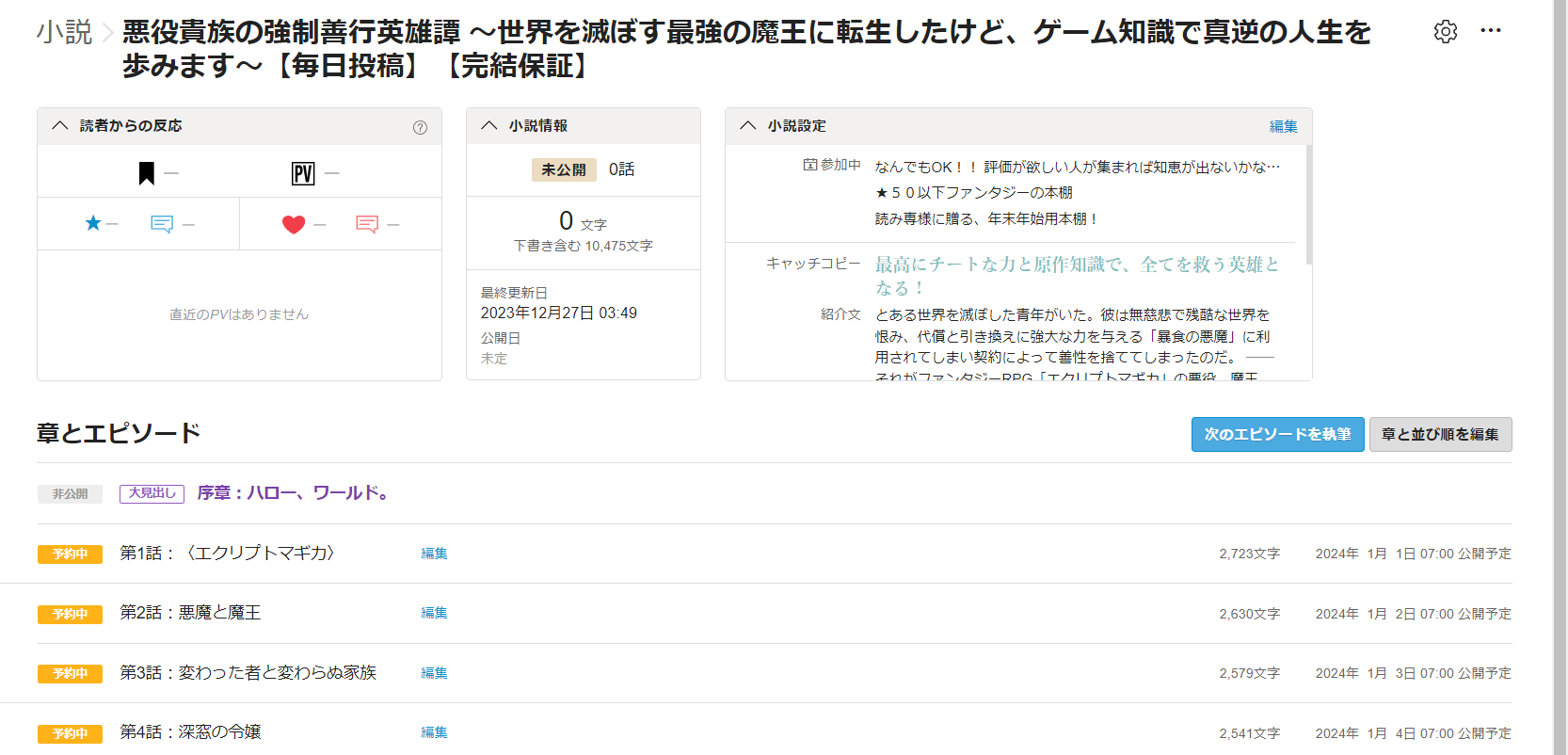Collapse the 小説情報 panel

click(489, 126)
